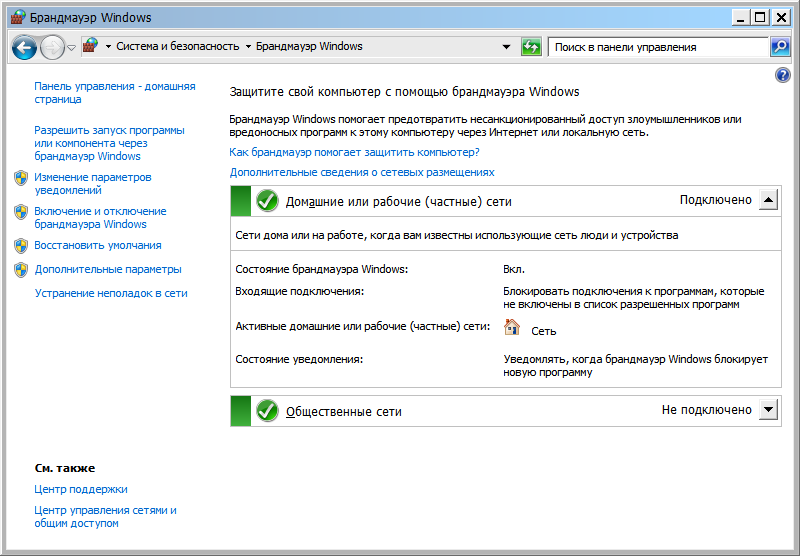
Task: Click the 'Не подключено' status text
Action: 707,410
